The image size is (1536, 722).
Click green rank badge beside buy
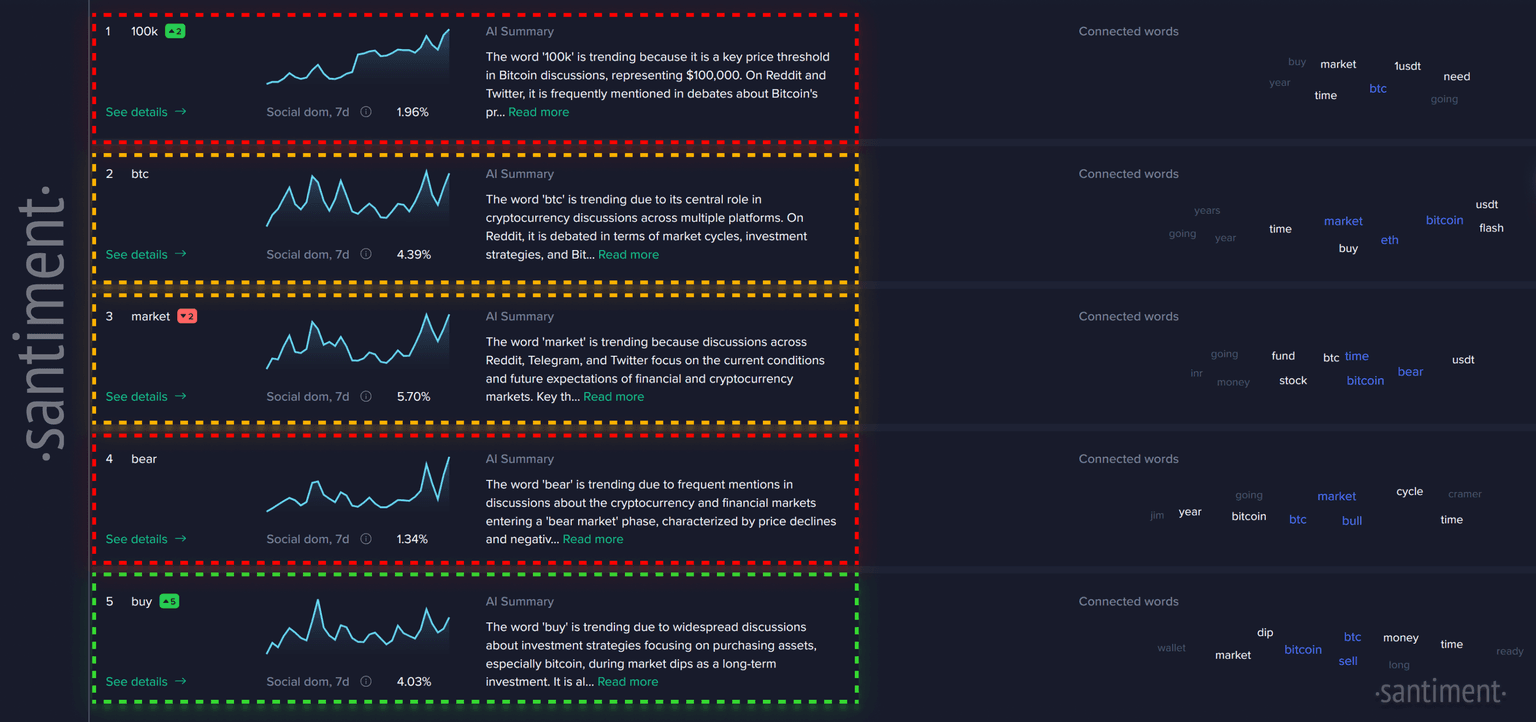pos(169,602)
